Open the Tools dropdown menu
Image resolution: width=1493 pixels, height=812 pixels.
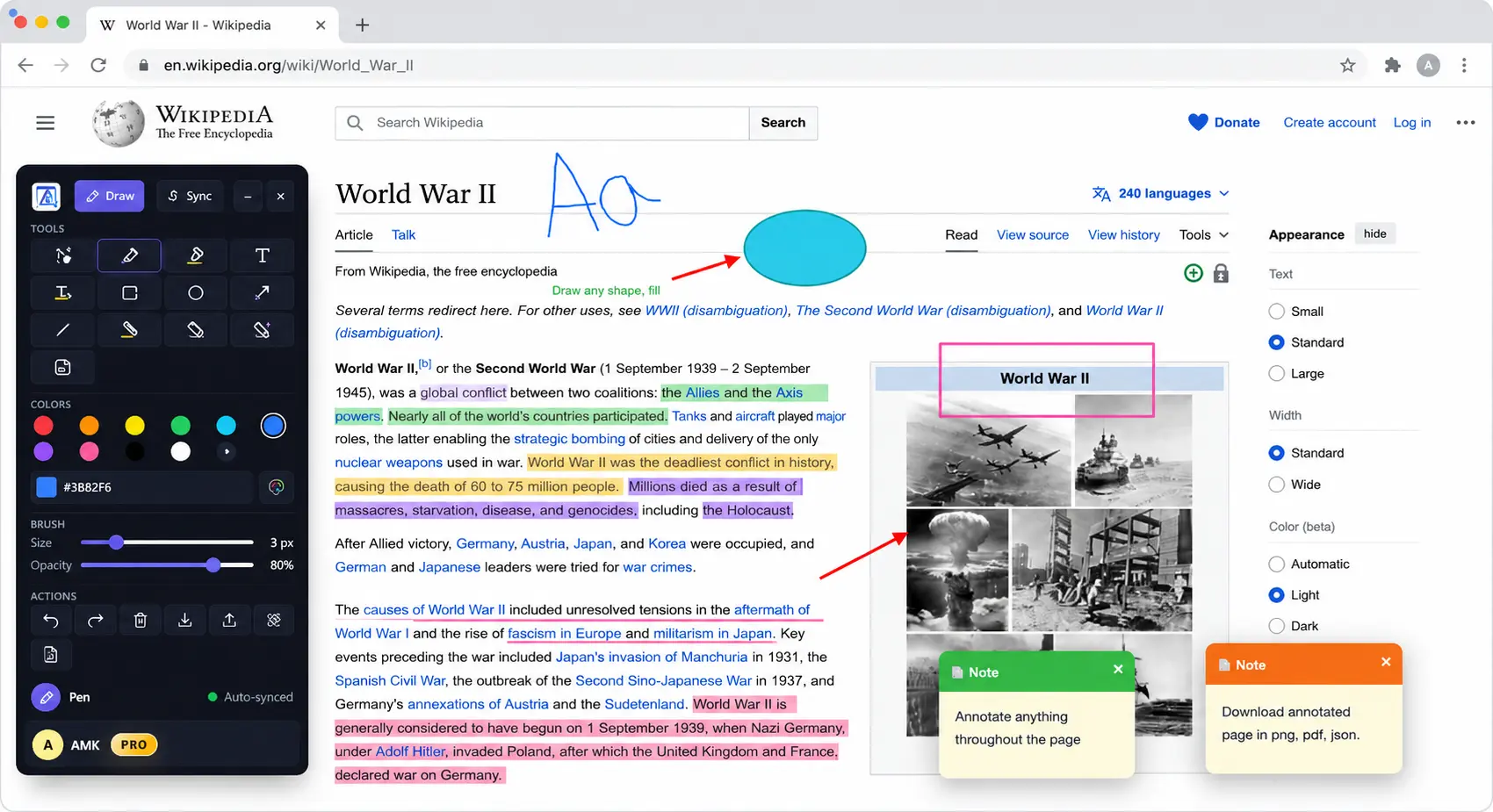coord(1204,234)
